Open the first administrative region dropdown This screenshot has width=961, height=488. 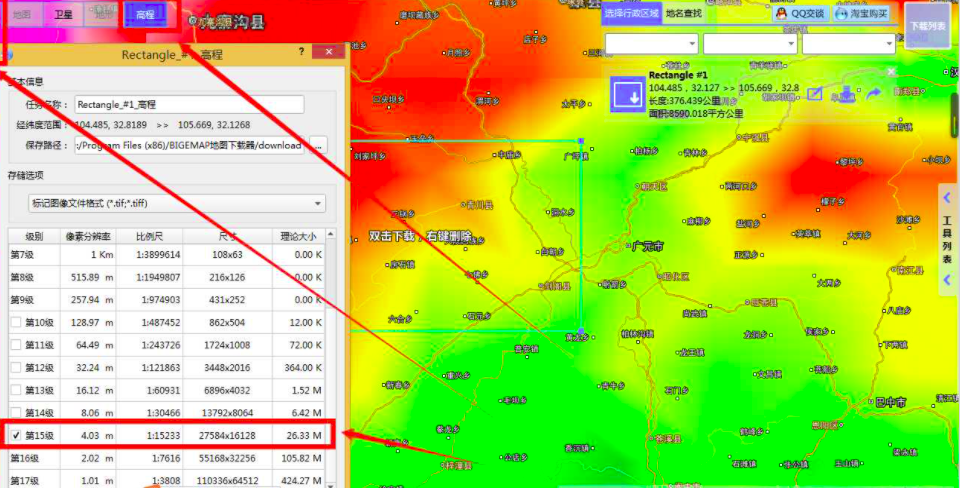pos(651,44)
